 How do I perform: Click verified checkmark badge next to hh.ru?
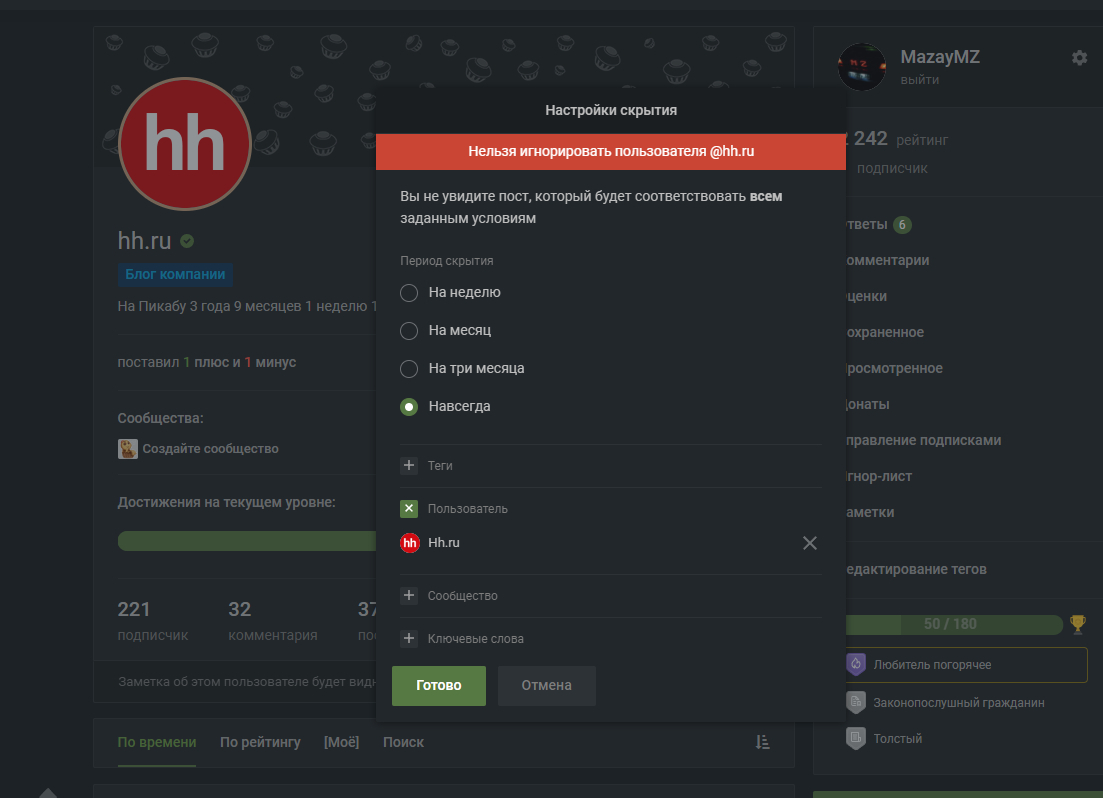point(187,241)
